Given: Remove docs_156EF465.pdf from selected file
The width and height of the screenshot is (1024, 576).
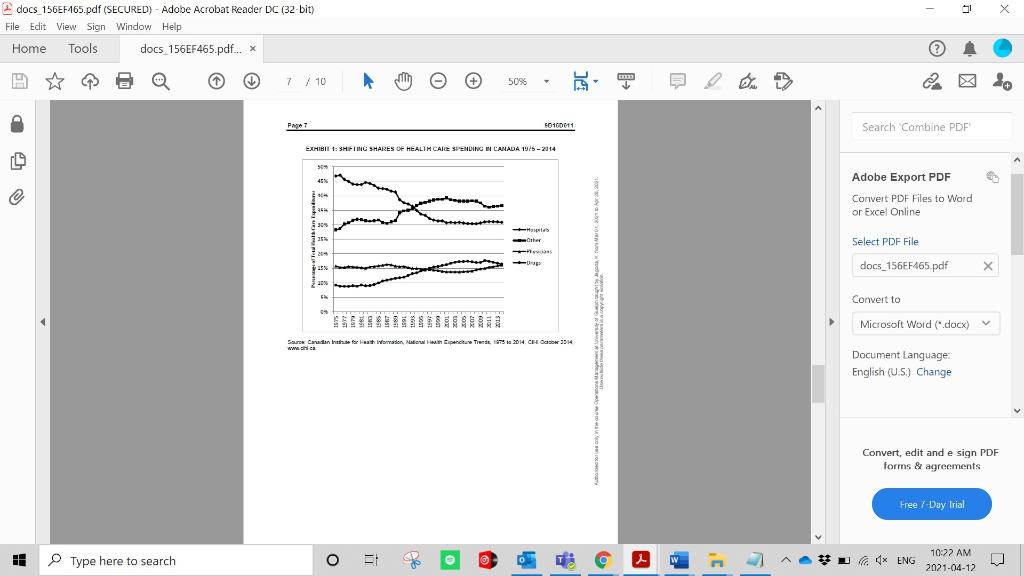Looking at the screenshot, I should coord(987,266).
